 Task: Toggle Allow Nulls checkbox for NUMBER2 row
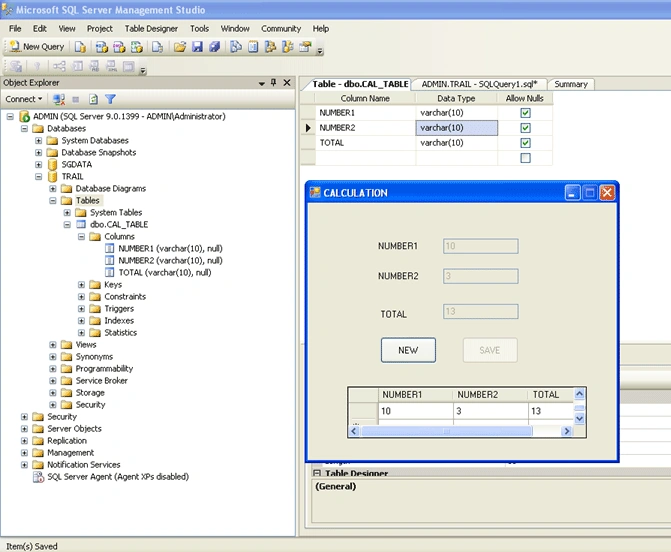click(x=525, y=128)
